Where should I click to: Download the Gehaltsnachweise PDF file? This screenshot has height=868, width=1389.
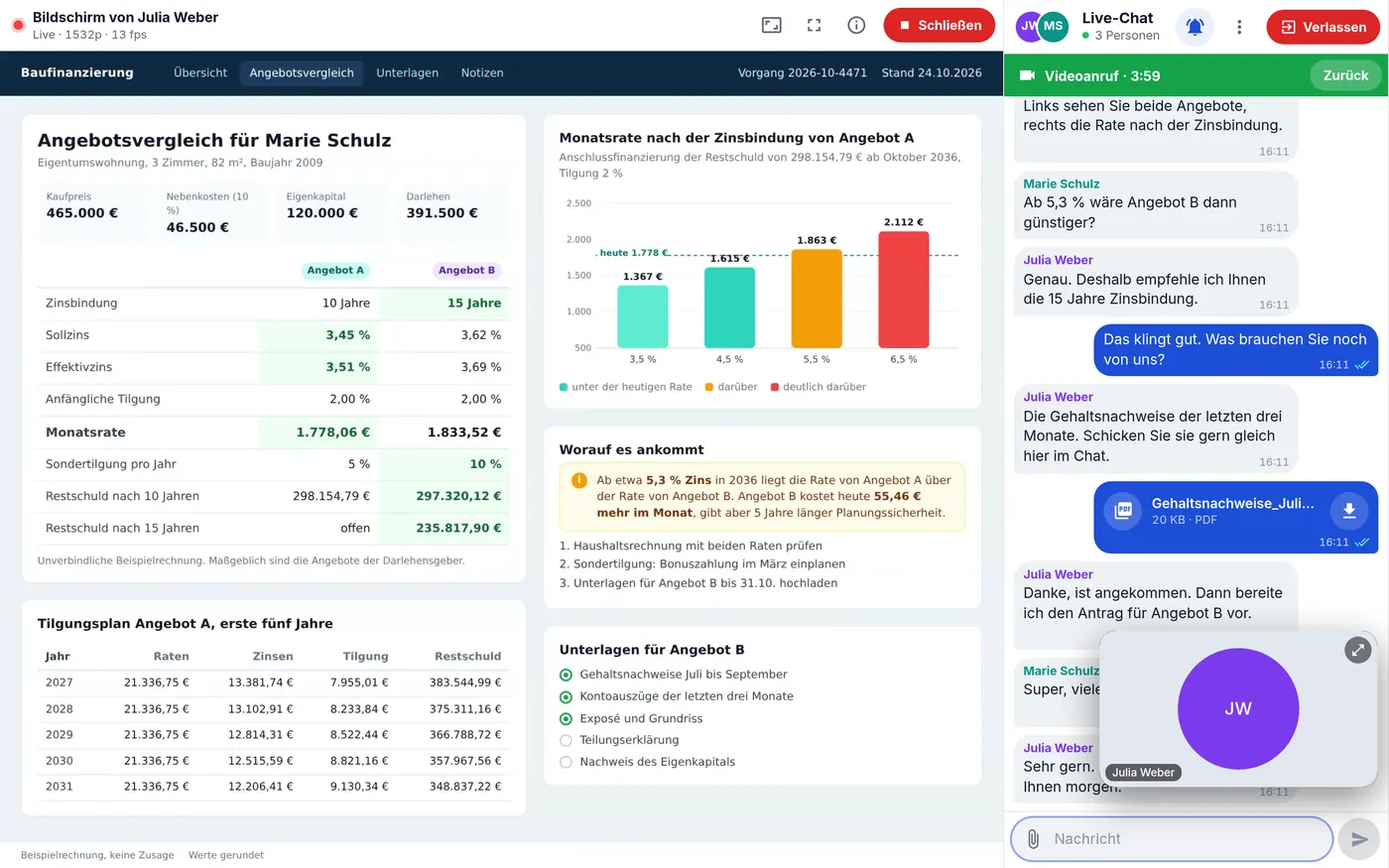pos(1348,510)
